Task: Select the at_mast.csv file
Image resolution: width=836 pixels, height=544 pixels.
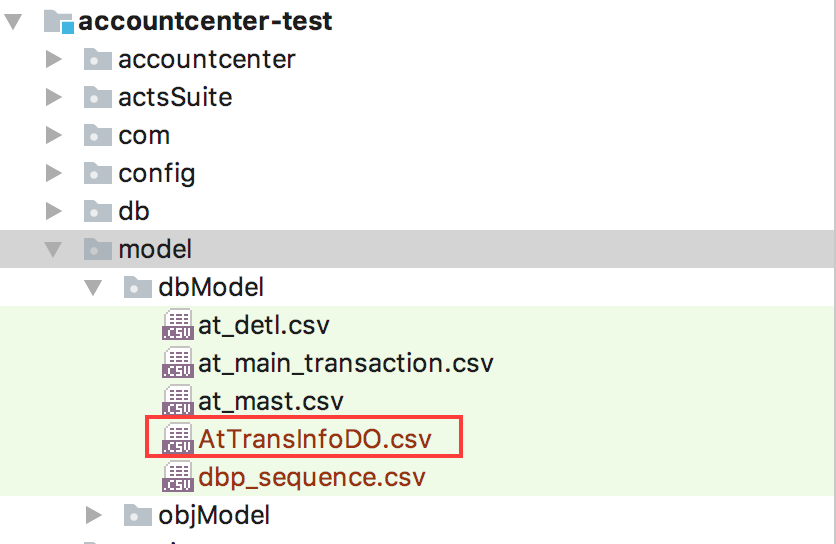Action: (x=271, y=401)
